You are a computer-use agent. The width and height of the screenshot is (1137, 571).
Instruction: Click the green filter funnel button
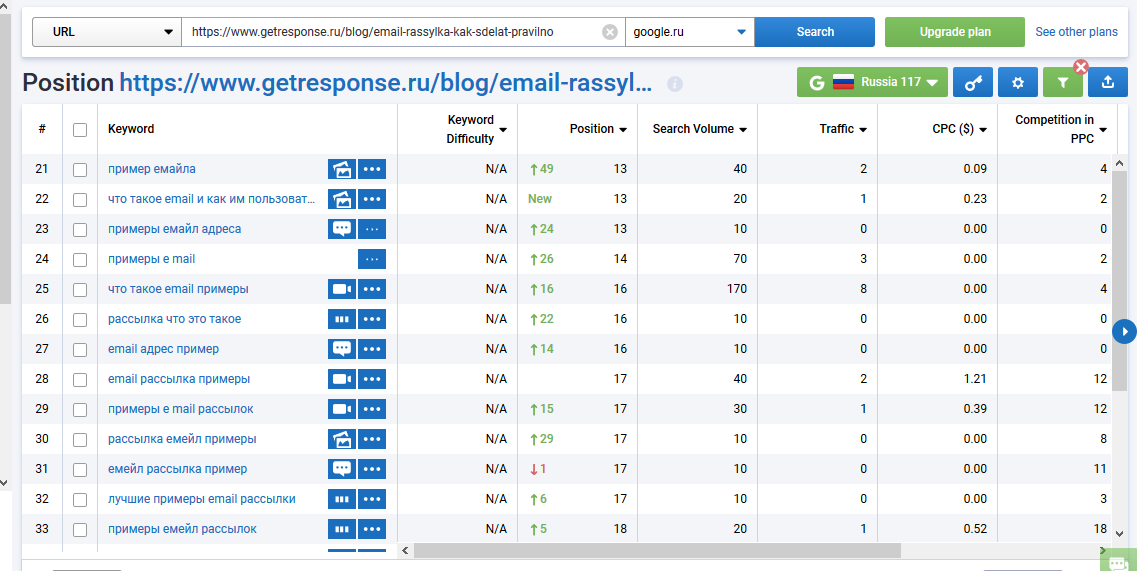tap(1062, 83)
